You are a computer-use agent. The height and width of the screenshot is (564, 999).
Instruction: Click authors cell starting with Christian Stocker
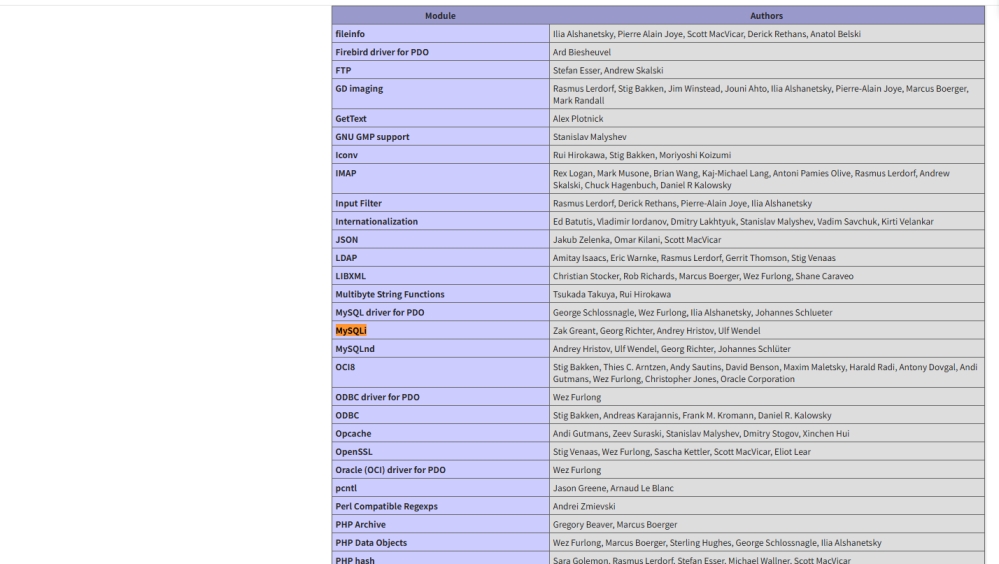(766, 276)
